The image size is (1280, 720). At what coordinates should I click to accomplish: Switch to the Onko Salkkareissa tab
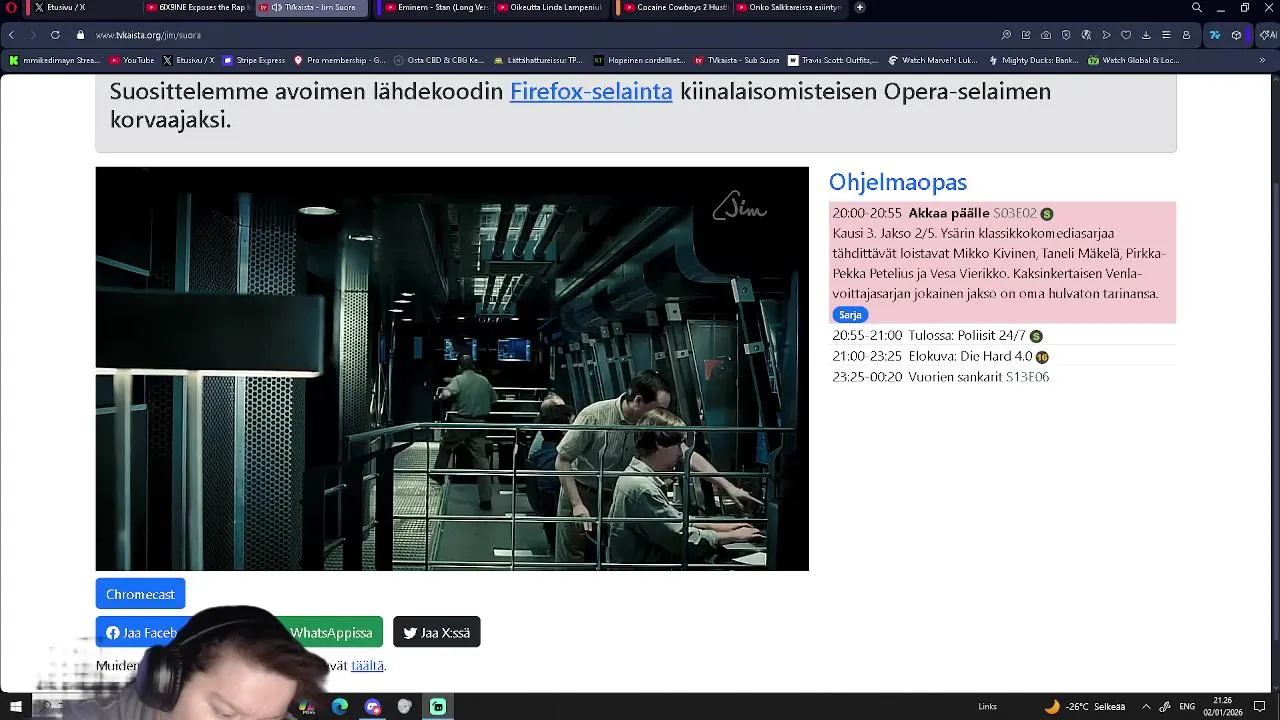coord(788,7)
